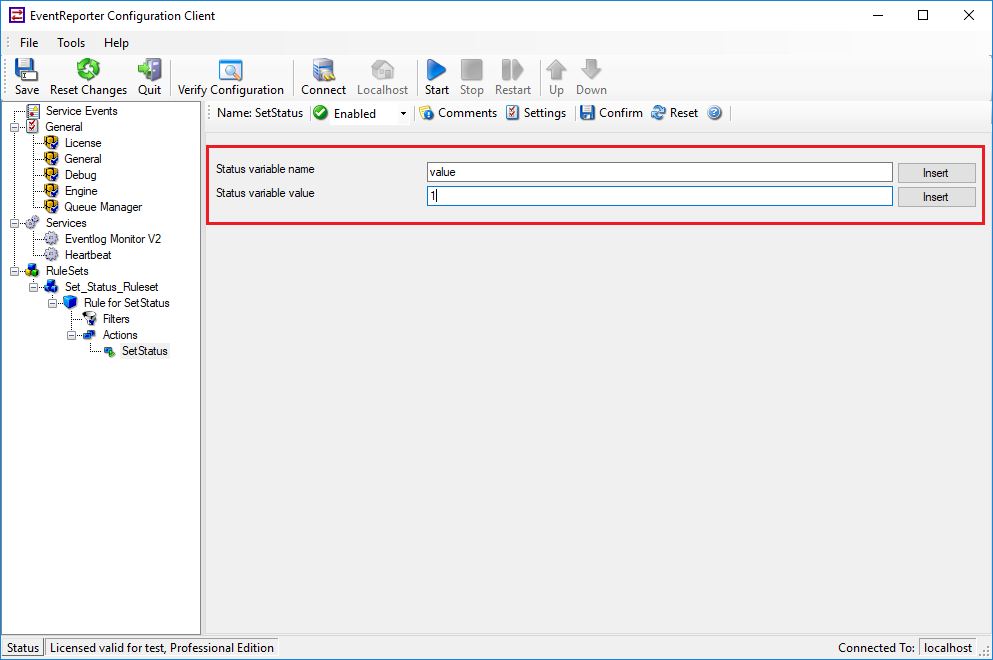The height and width of the screenshot is (660, 993).
Task: Open the Queue Manager node
Action: [x=103, y=207]
